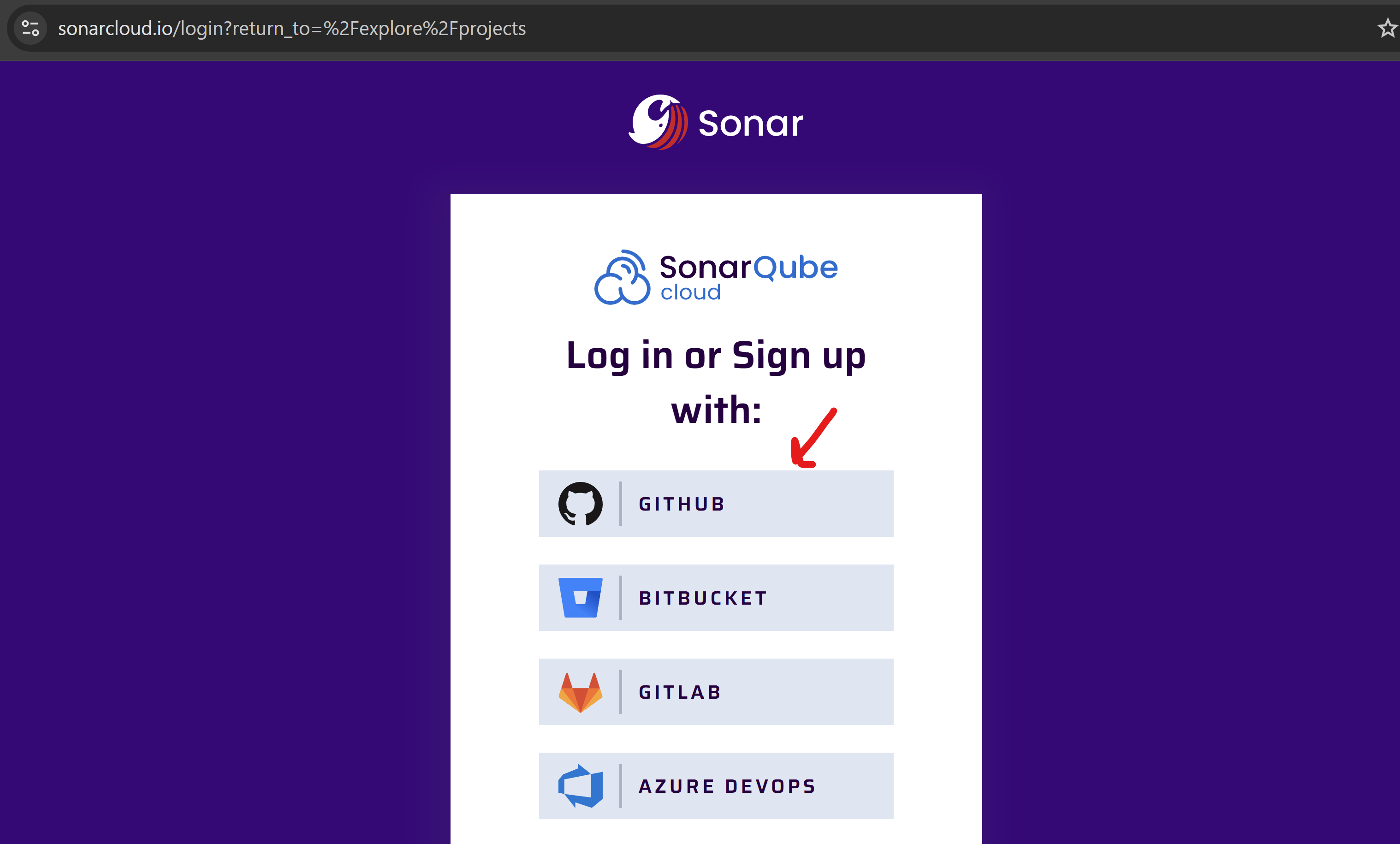The image size is (1400, 844).
Task: Click the GitLab fox icon
Action: pyautogui.click(x=580, y=692)
